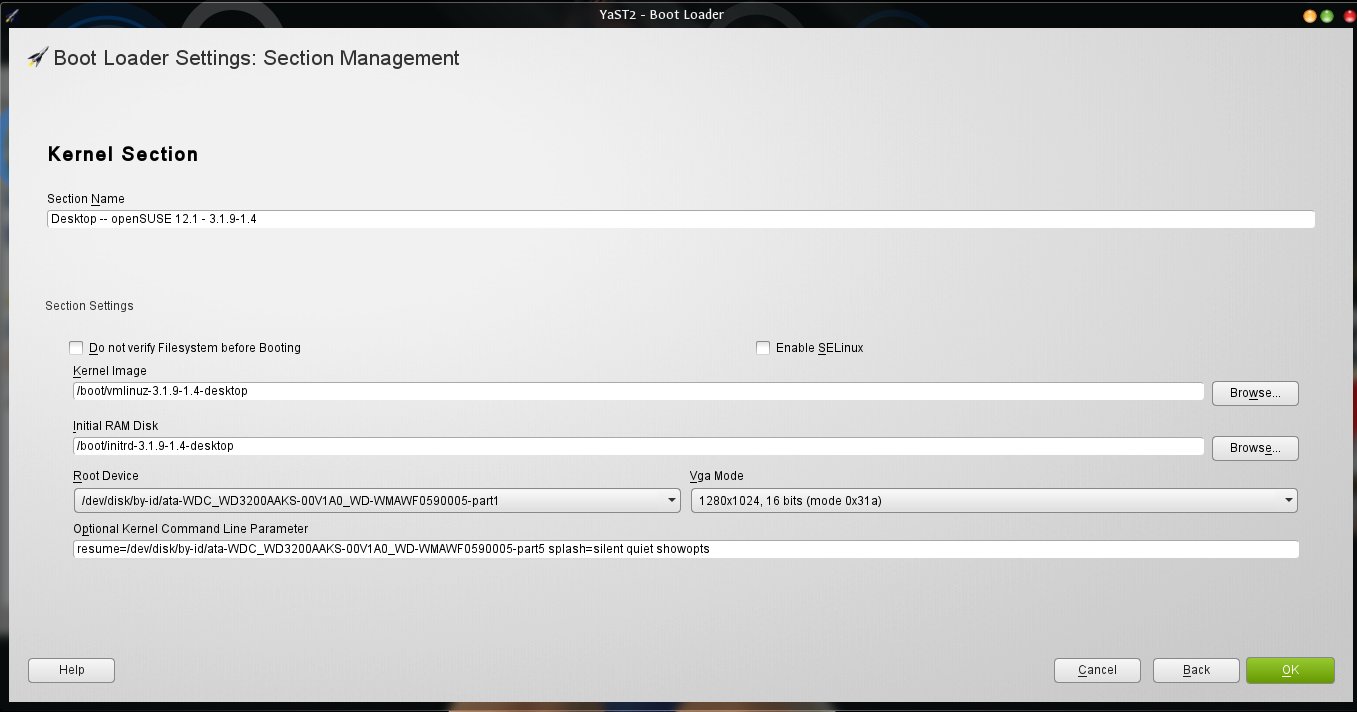
Task: Click the Vga Mode label
Action: click(717, 476)
